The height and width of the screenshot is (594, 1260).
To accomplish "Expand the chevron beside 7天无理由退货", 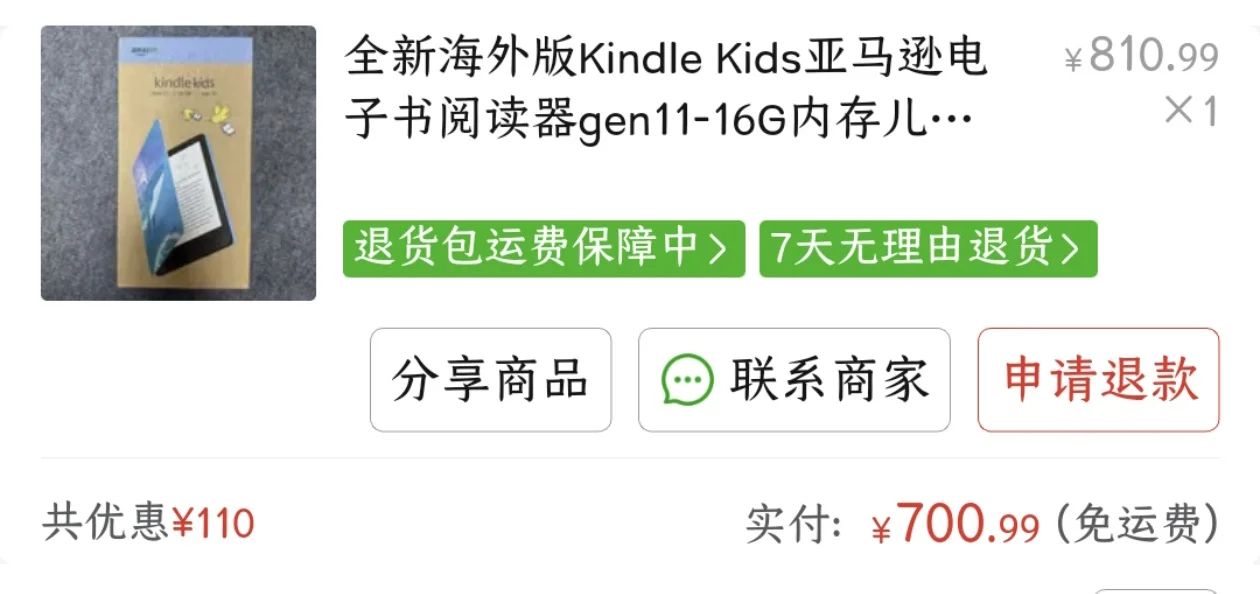I will [x=1071, y=249].
